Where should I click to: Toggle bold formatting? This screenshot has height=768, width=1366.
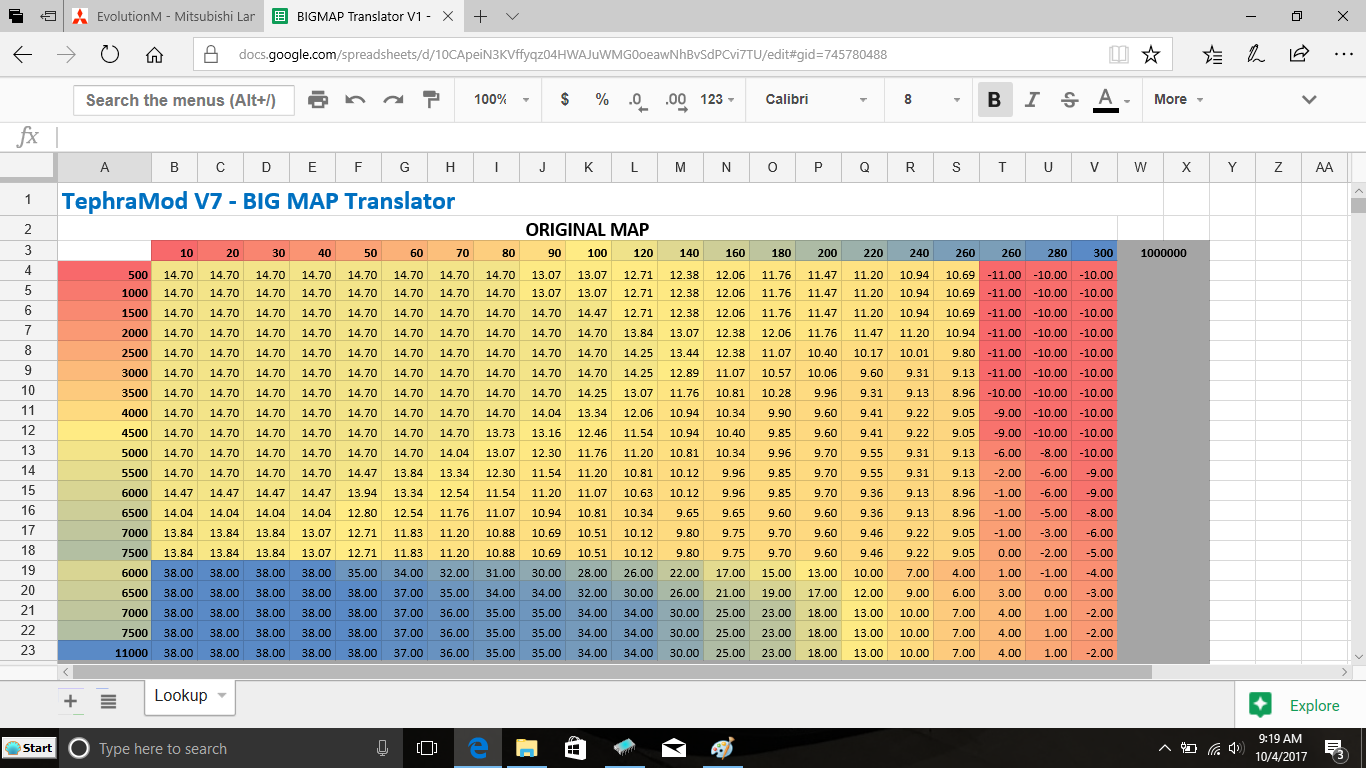point(994,99)
